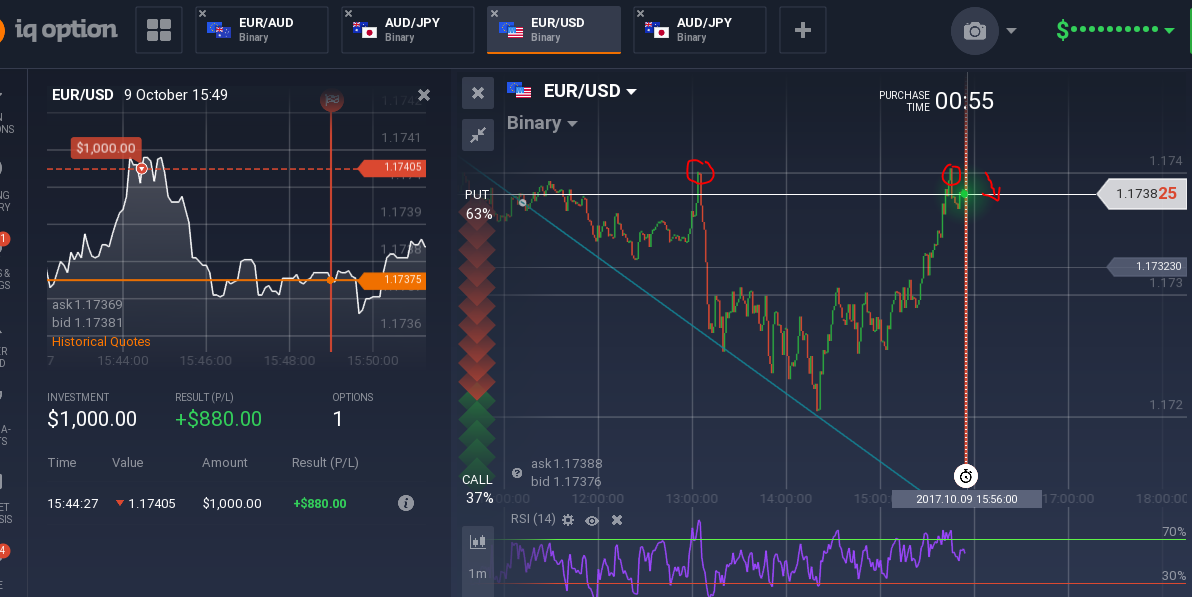Click the Result (P/L) column header
Screen dimensions: 1192x597
tap(325, 462)
